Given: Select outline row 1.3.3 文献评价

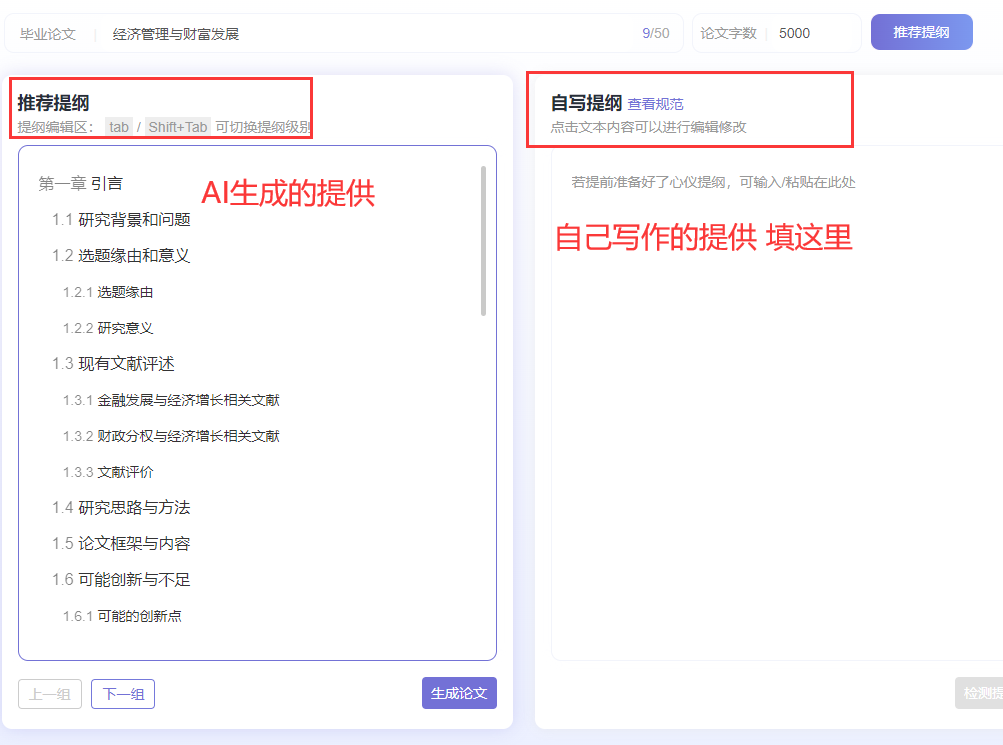Looking at the screenshot, I should [x=108, y=472].
